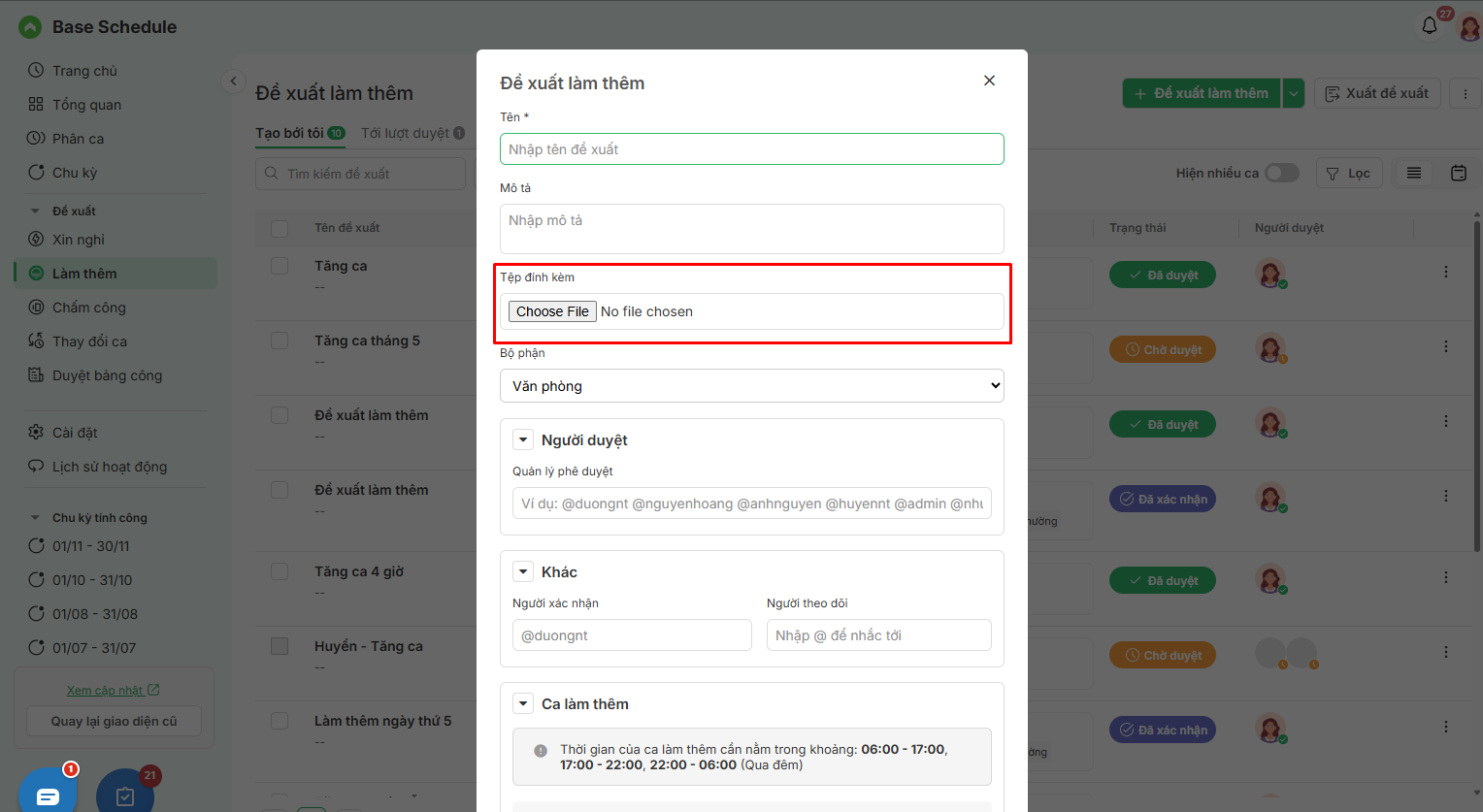Screen dimensions: 1483x812
Task: Click green Đề xuất làm thêm button
Action: pyautogui.click(x=1202, y=93)
